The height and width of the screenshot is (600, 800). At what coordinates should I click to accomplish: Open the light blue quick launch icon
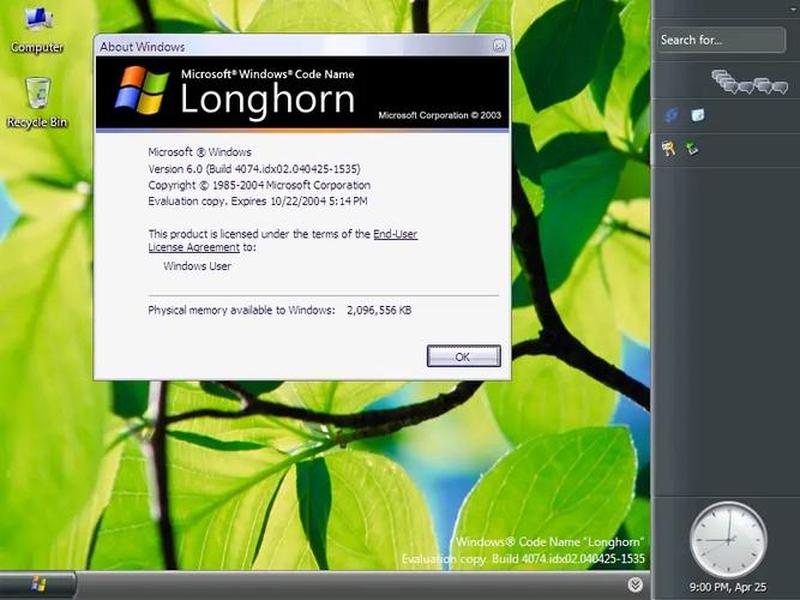[x=697, y=115]
